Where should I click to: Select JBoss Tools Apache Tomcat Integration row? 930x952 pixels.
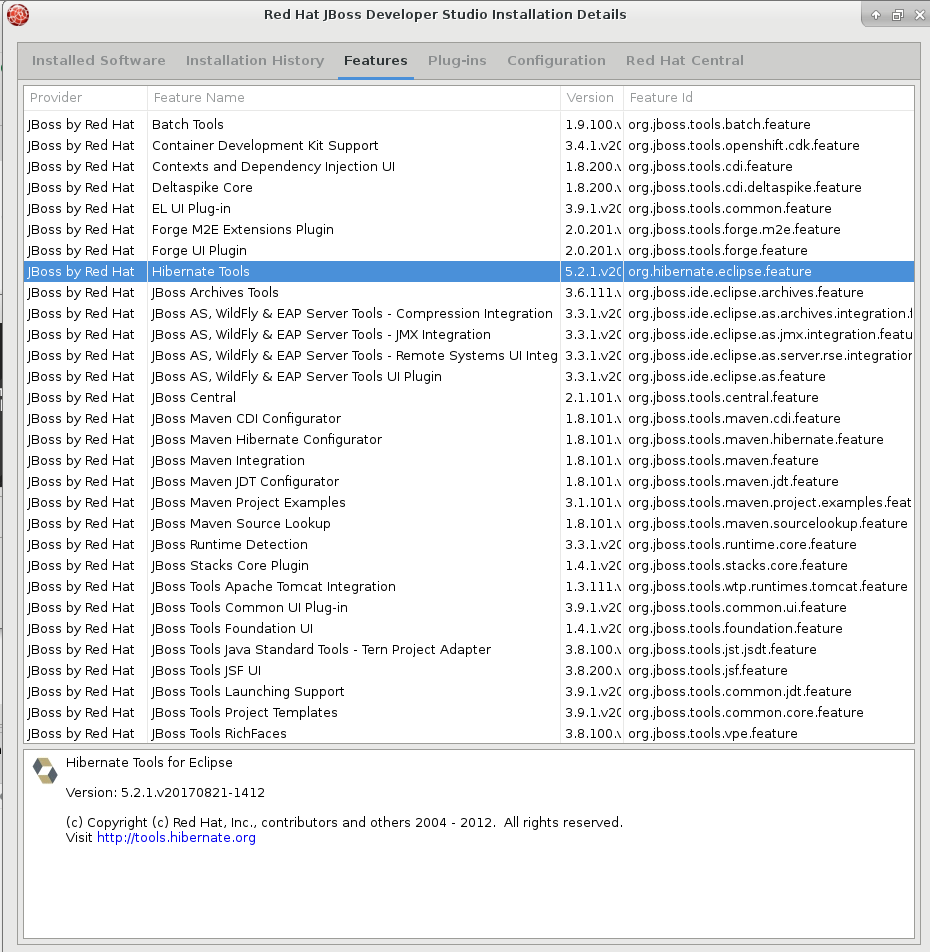coord(469,586)
